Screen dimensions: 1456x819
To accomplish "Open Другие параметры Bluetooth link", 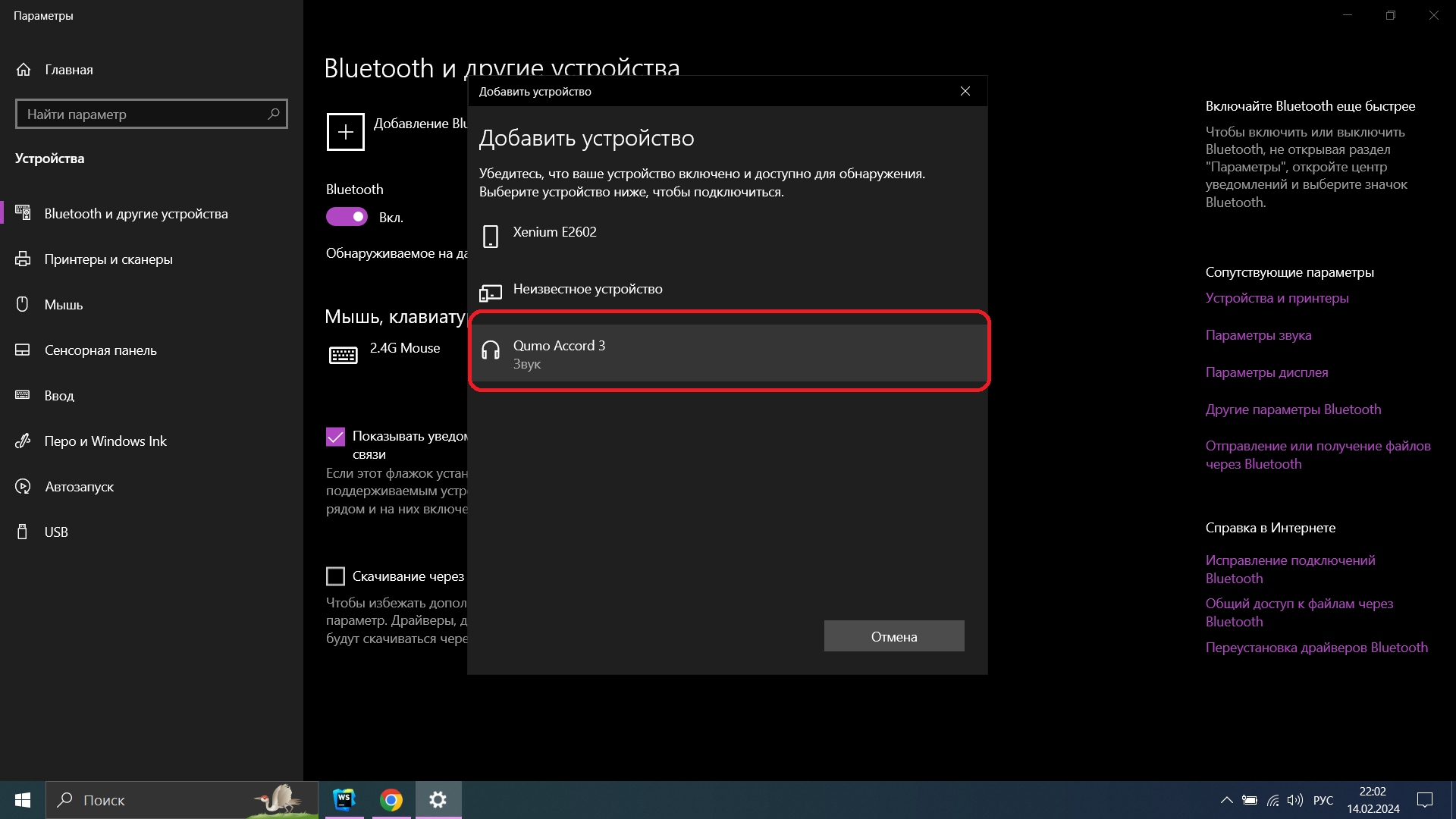I will [1294, 409].
